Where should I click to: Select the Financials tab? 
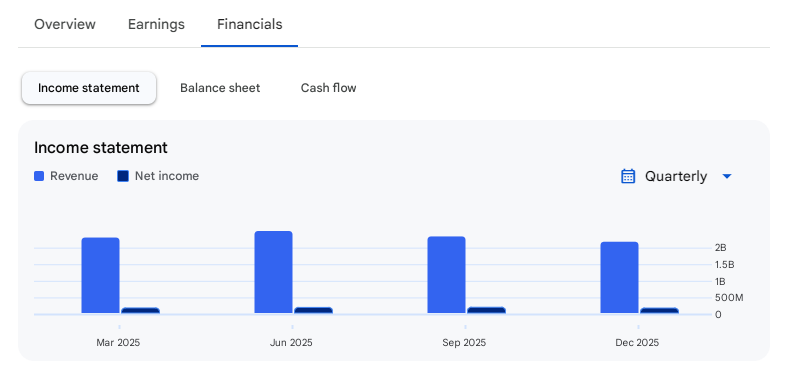point(250,24)
